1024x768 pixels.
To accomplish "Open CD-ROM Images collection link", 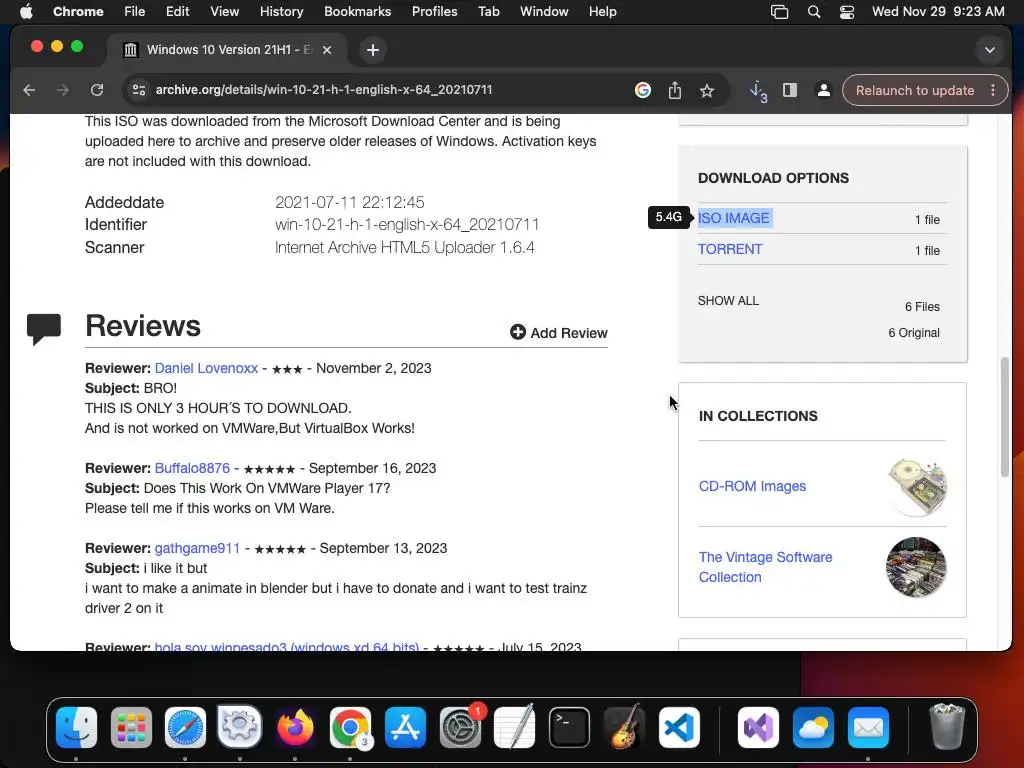I will click(752, 486).
